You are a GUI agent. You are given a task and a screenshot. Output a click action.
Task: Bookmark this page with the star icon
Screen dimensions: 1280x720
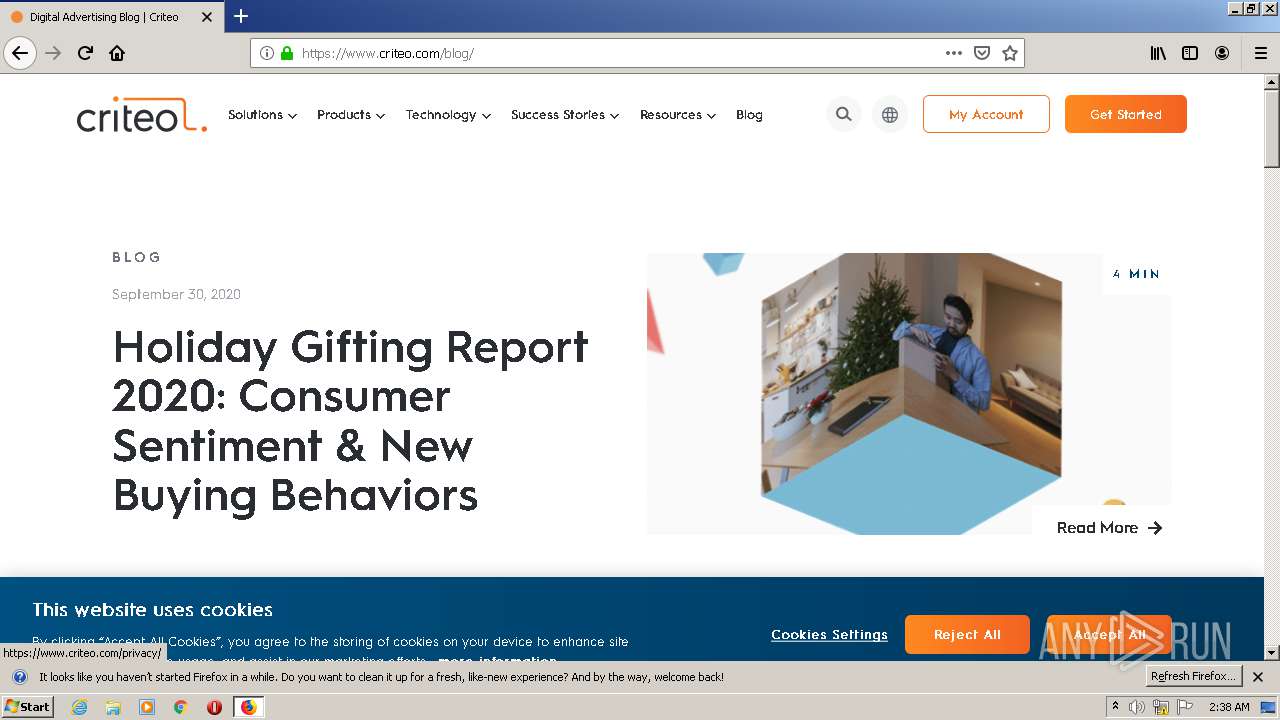[1010, 53]
